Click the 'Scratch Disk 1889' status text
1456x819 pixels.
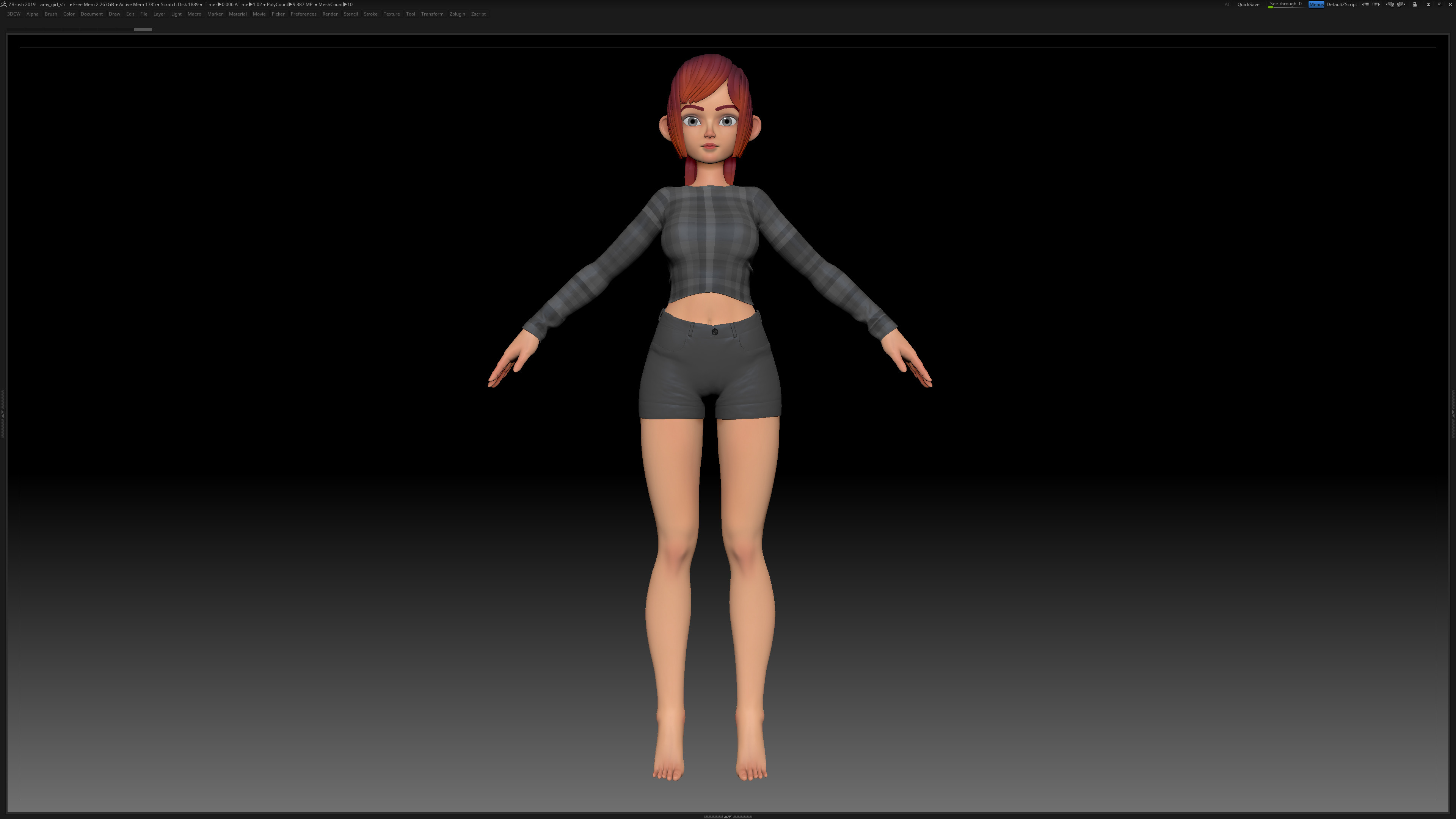(x=180, y=5)
